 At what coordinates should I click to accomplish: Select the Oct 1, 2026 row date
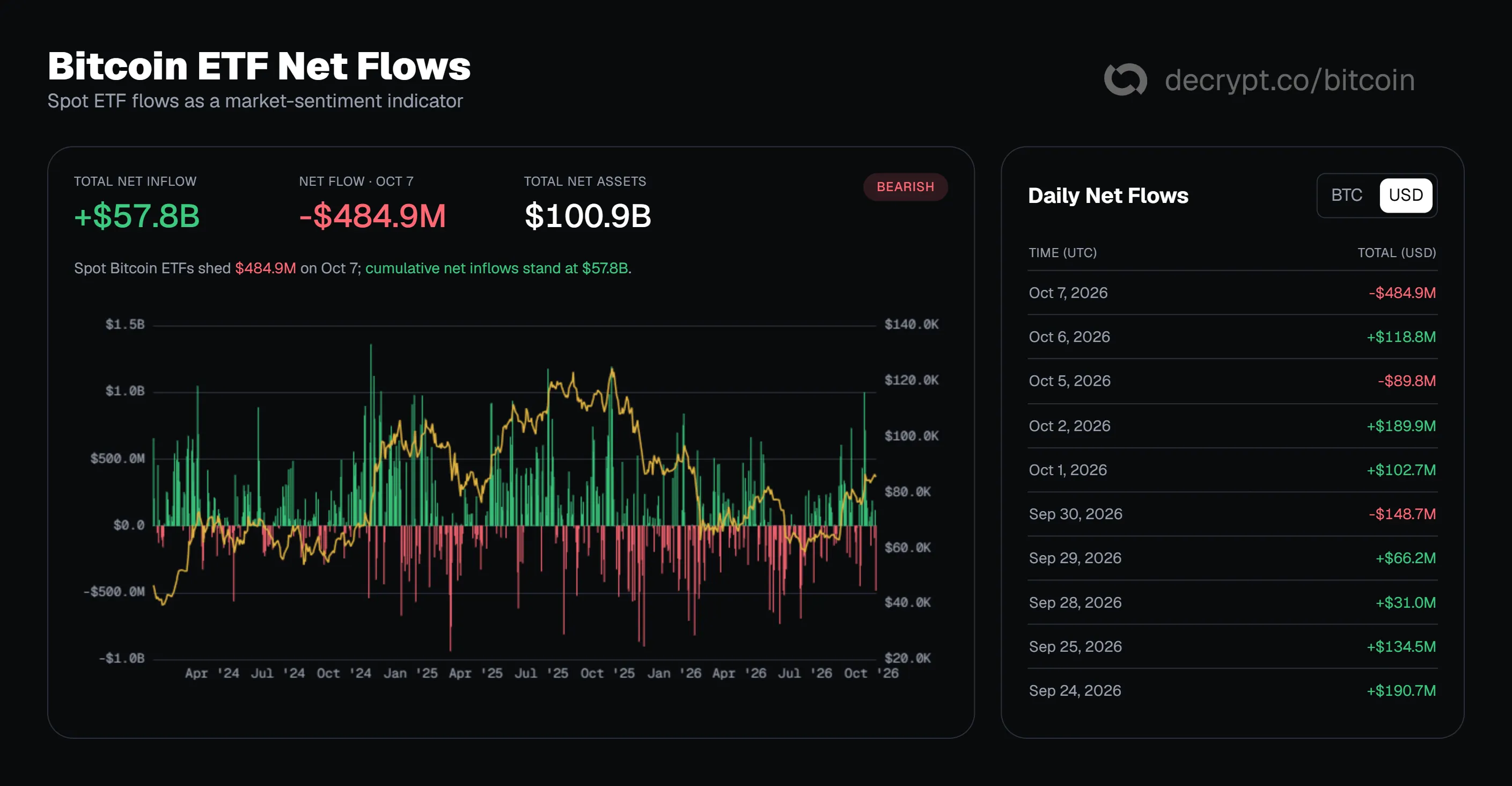click(1068, 469)
